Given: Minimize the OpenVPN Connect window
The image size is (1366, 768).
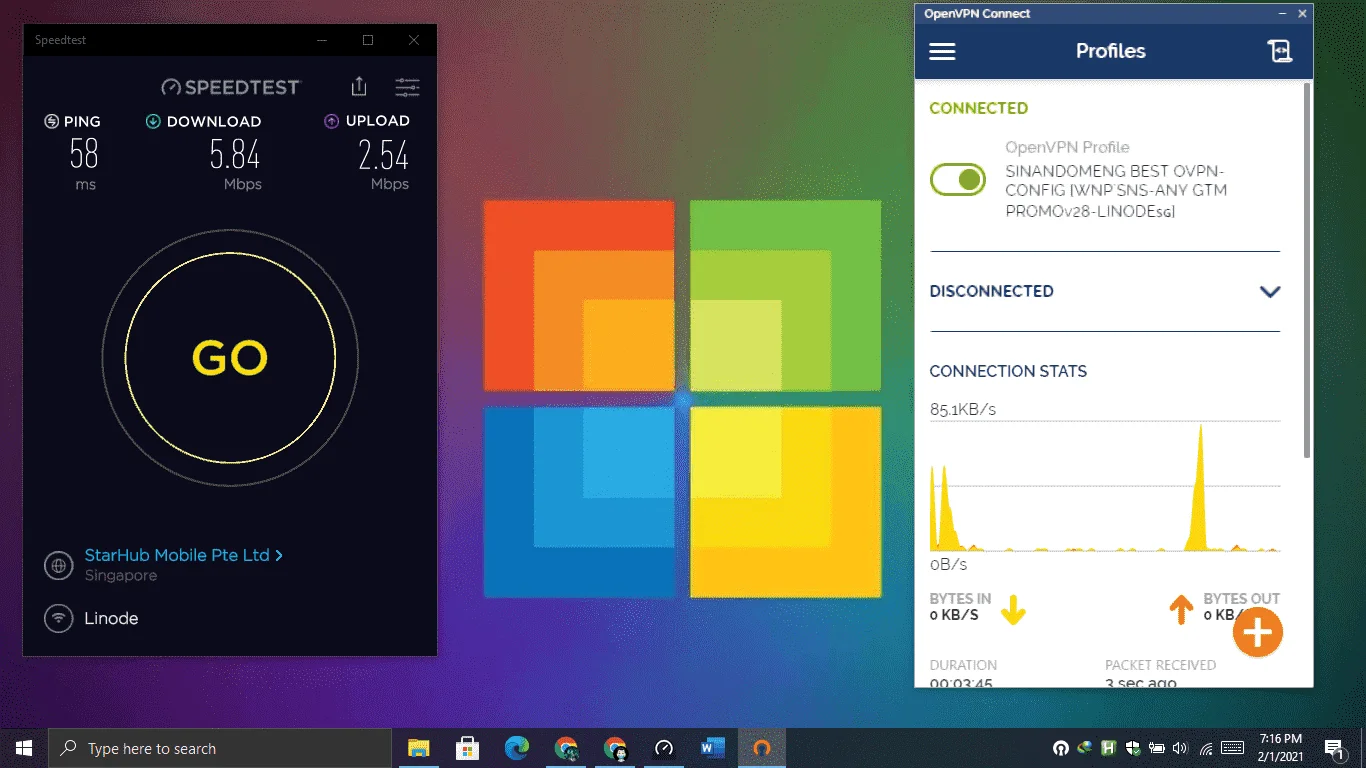Looking at the screenshot, I should pos(1283,14).
